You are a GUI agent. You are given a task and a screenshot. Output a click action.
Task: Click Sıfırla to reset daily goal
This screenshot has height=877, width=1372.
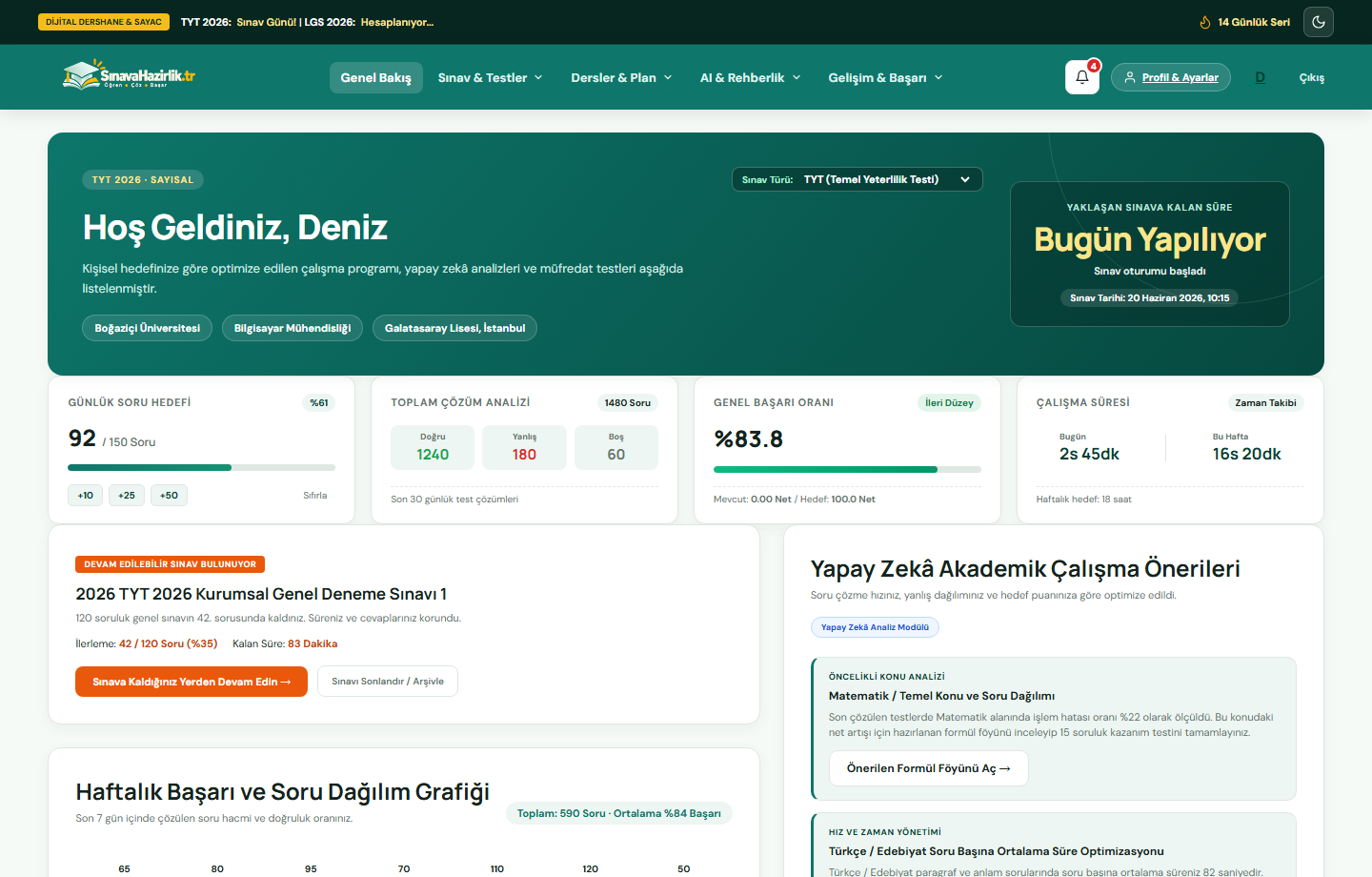tap(315, 495)
